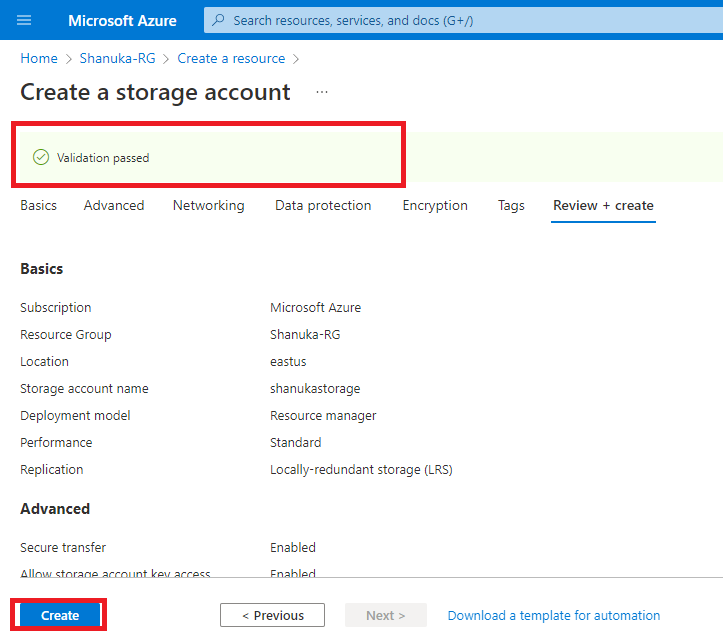Go to Home breadcrumb

pos(39,58)
